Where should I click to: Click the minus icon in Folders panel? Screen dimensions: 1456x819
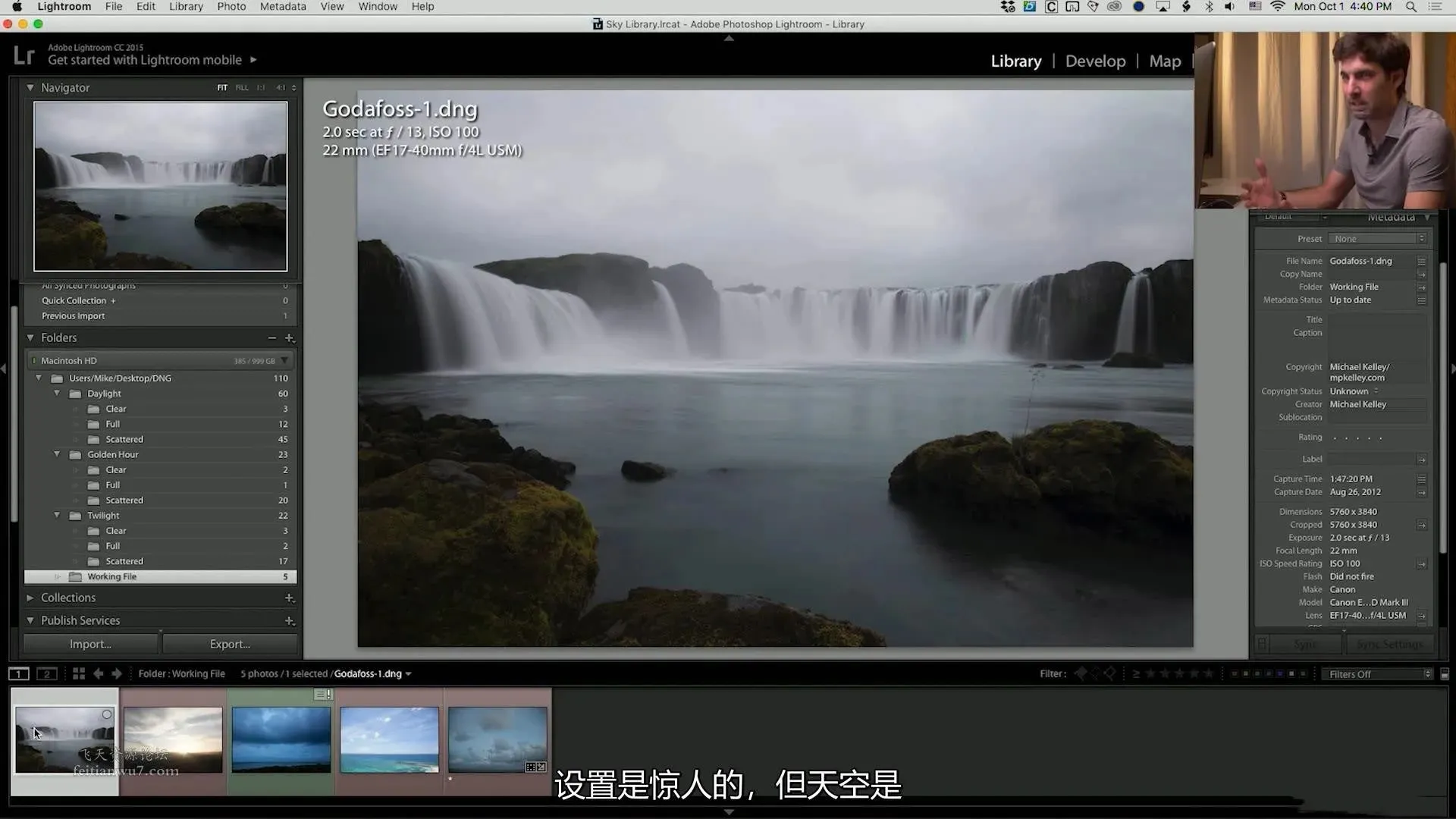point(271,338)
